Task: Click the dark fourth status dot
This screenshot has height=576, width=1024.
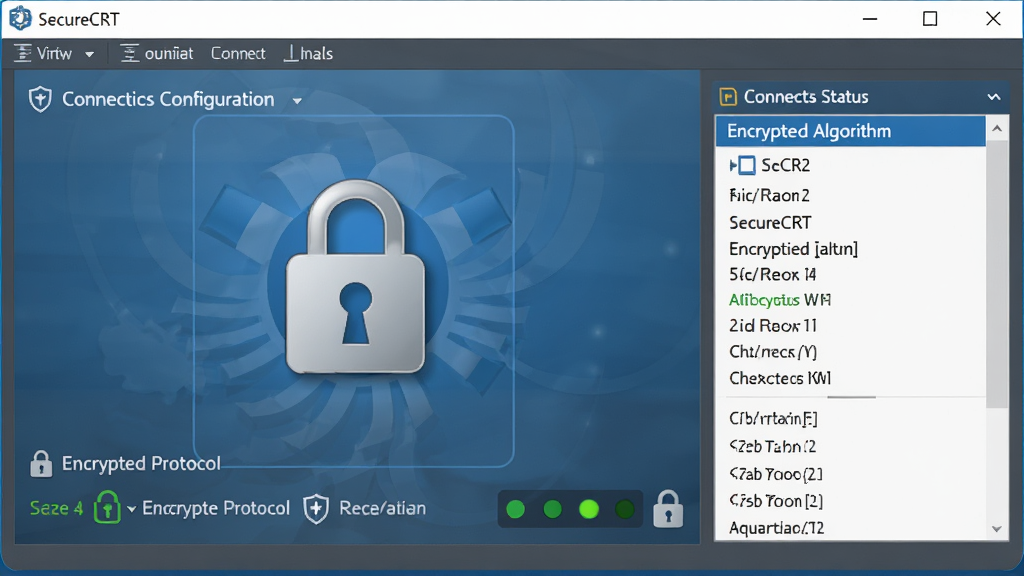Action: pyautogui.click(x=625, y=509)
